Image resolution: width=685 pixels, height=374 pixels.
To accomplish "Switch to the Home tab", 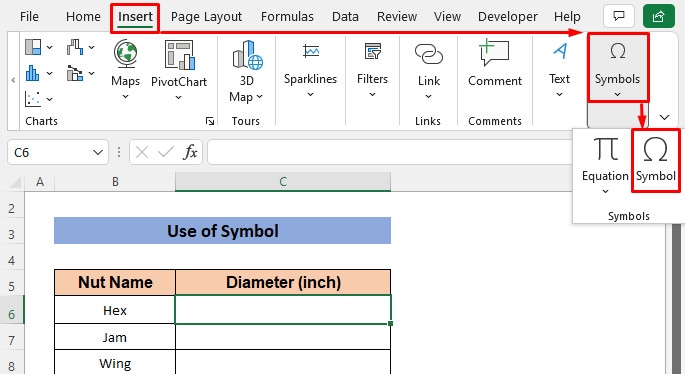I will (x=83, y=17).
